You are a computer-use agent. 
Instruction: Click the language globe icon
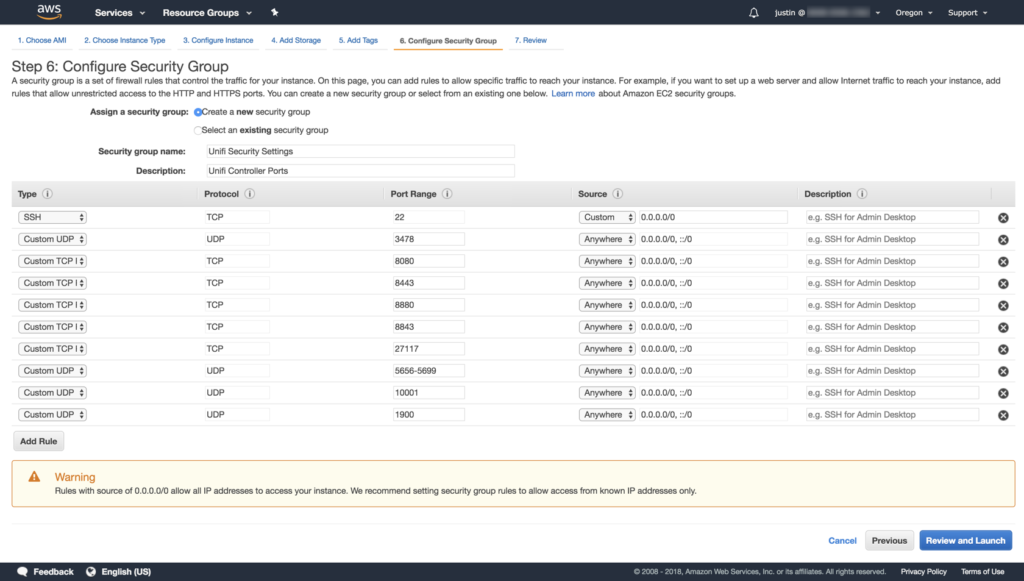click(91, 572)
